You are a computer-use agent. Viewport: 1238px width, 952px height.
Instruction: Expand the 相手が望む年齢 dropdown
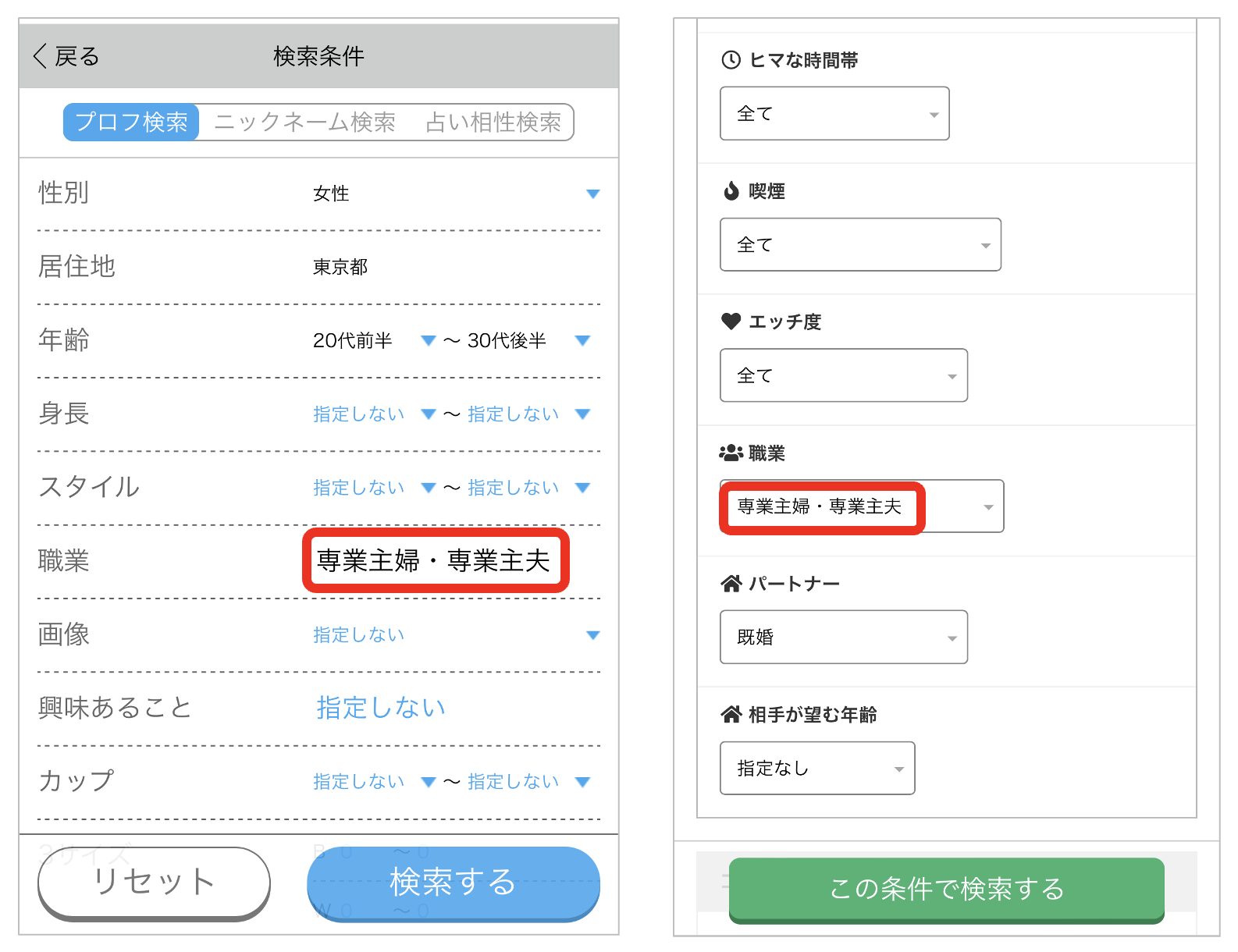[x=816, y=769]
